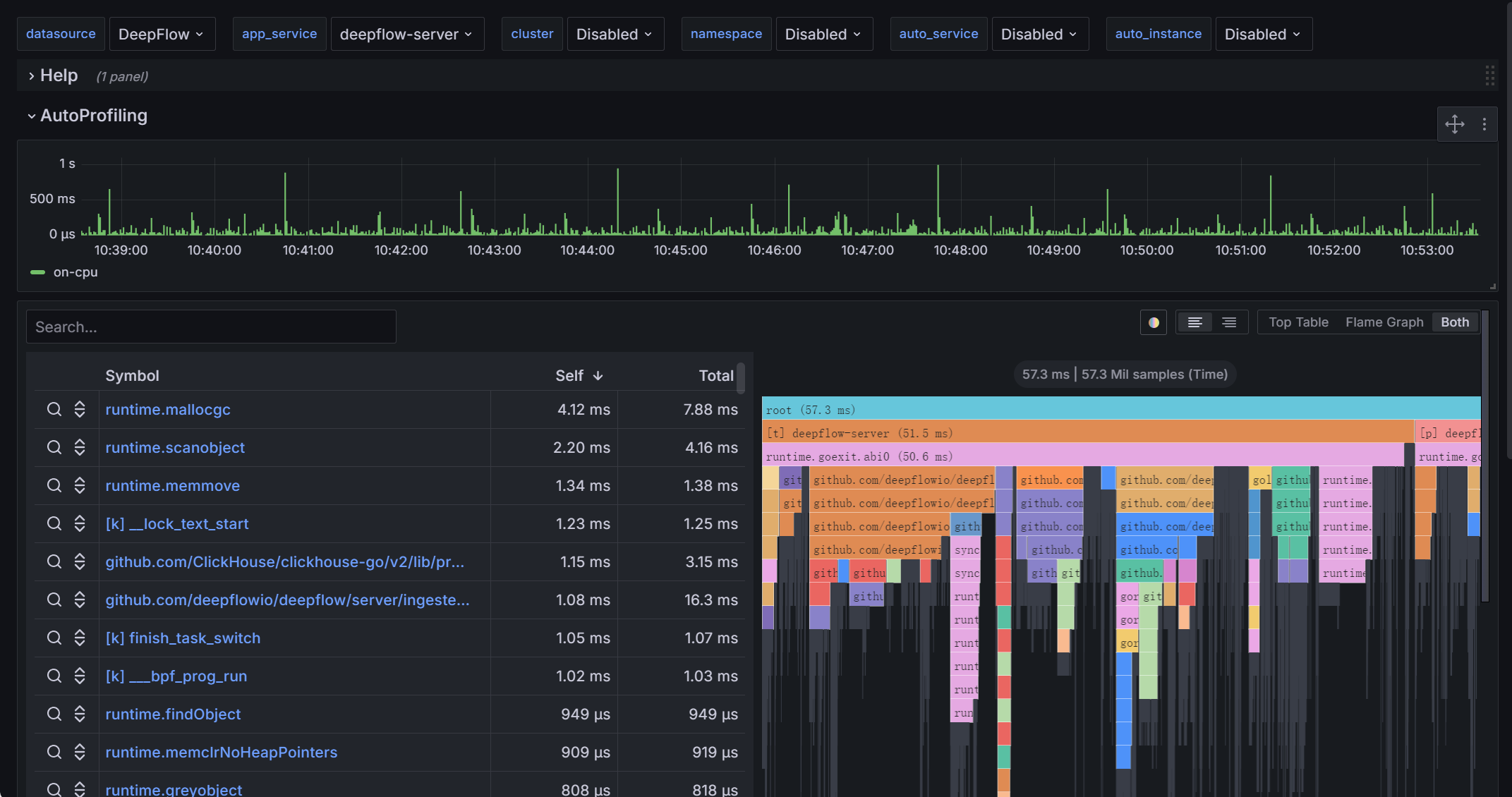The height and width of the screenshot is (797, 1512).
Task: Open the panel's three-dot menu
Action: tap(1484, 124)
